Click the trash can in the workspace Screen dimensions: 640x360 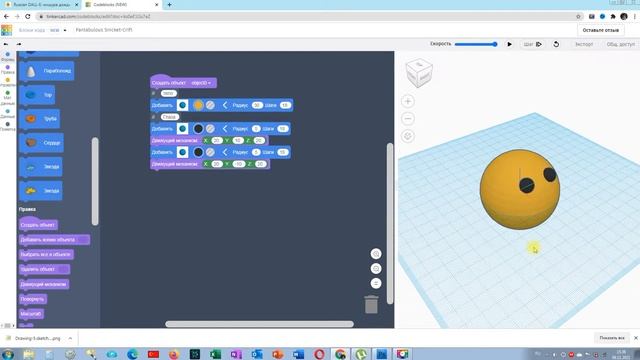371,304
